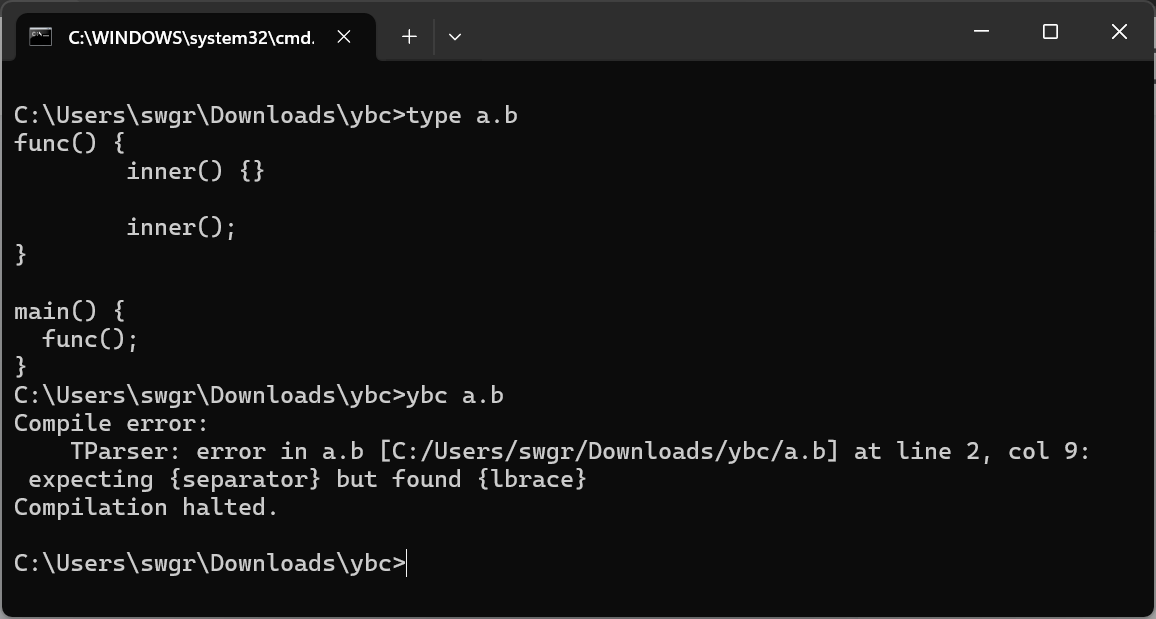This screenshot has height=619, width=1156.
Task: Close the C:\WINDOWS\system32\cmd tab
Action: tap(344, 36)
